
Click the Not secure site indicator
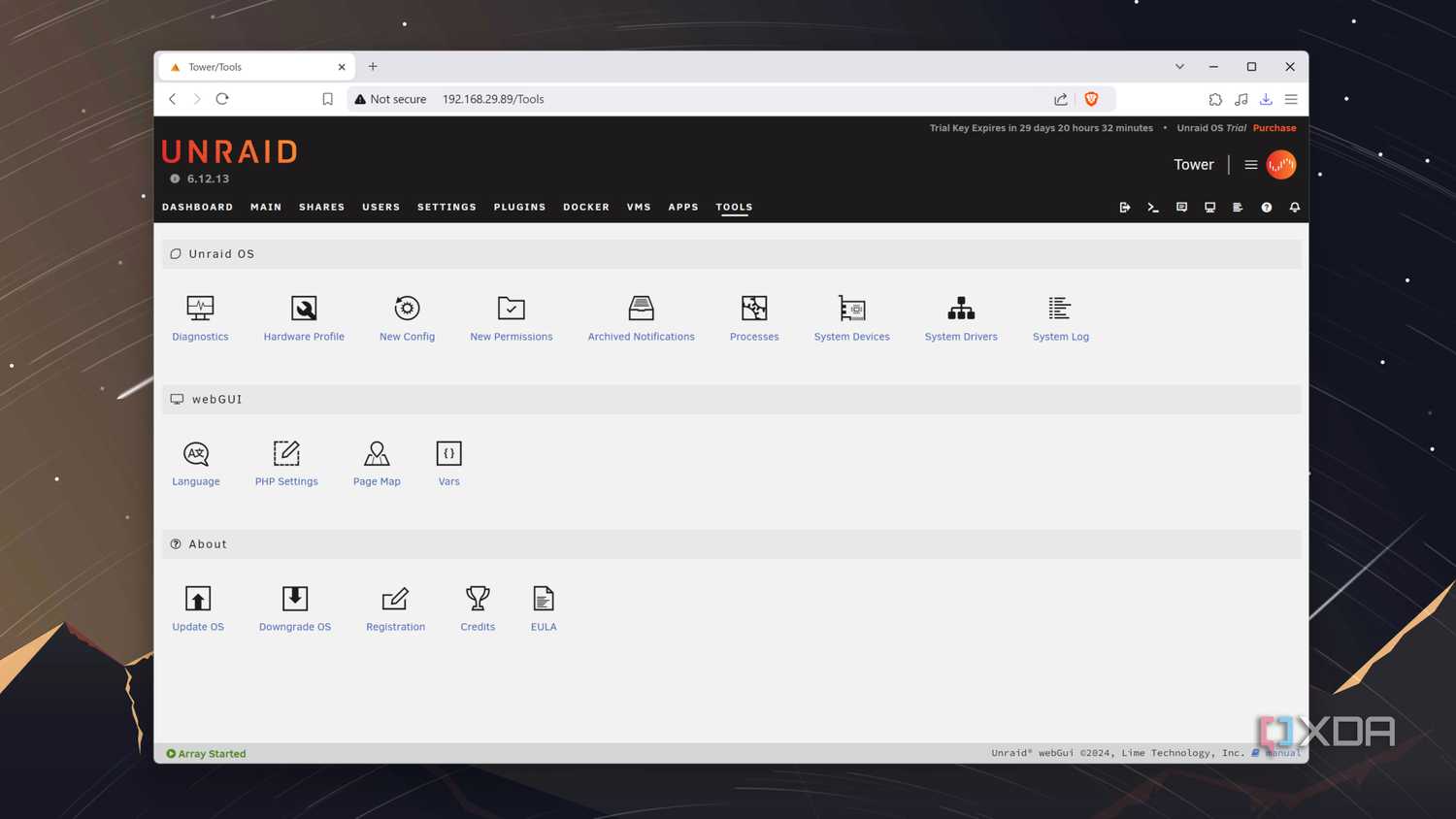[x=391, y=99]
